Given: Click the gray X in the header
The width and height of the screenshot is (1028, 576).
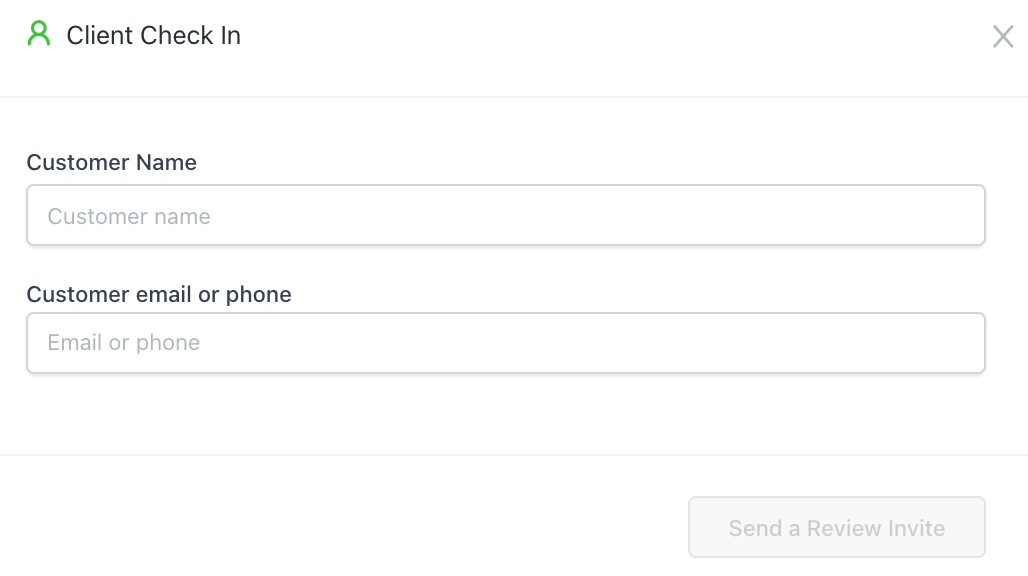Looking at the screenshot, I should [1002, 37].
